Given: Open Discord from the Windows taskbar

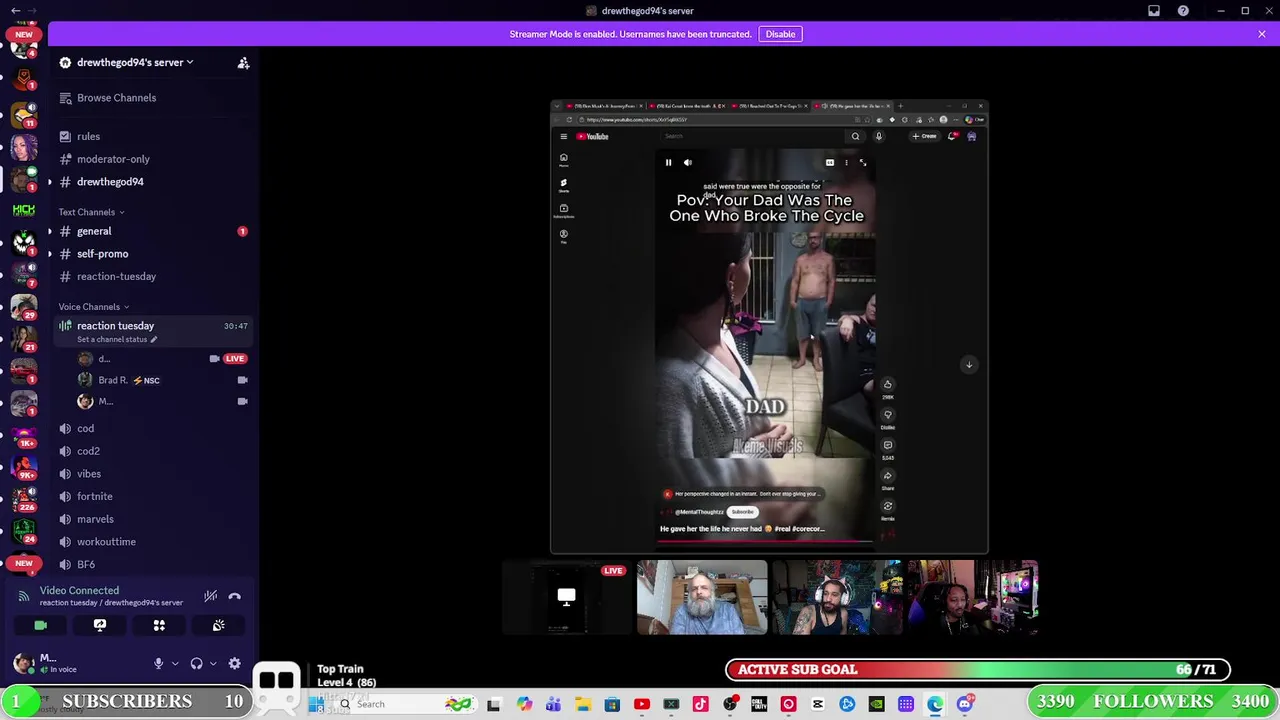Looking at the screenshot, I should point(965,704).
